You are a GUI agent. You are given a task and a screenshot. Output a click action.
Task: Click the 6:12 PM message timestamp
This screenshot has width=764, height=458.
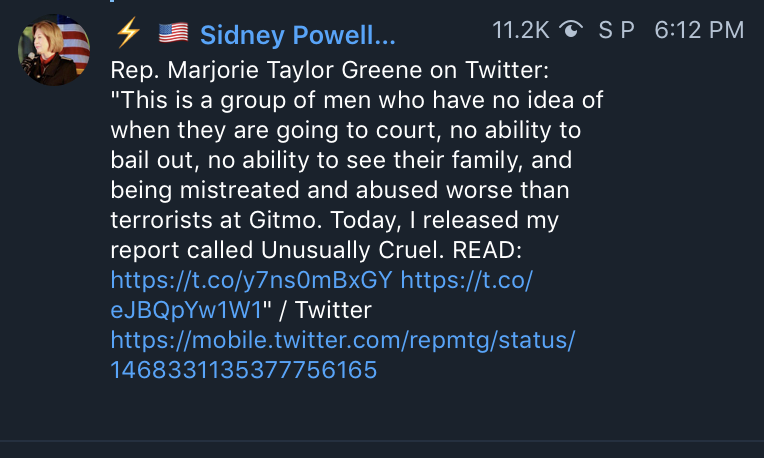pyautogui.click(x=699, y=31)
